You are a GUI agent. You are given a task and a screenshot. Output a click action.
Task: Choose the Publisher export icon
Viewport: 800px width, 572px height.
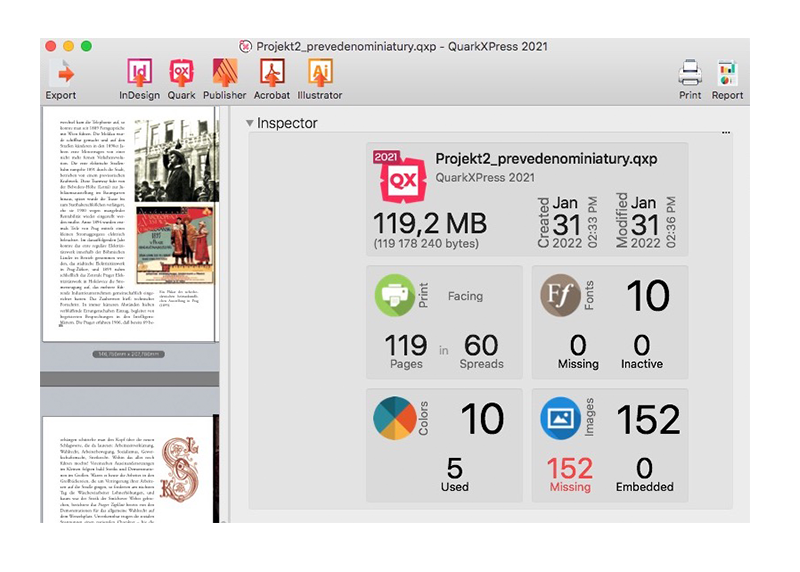click(225, 73)
